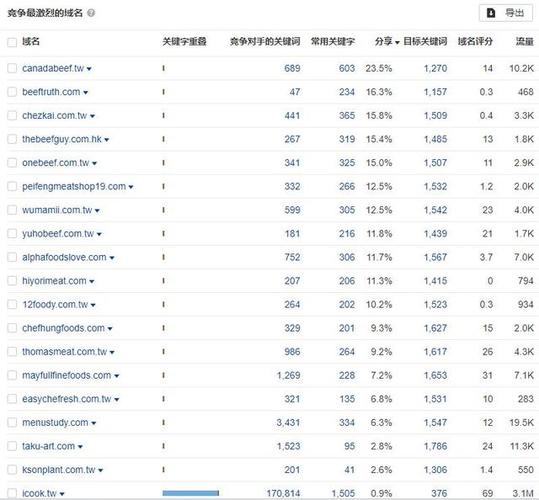Click target keywords value 1,786 for taku-art.com
The width and height of the screenshot is (539, 500).
pos(436,446)
